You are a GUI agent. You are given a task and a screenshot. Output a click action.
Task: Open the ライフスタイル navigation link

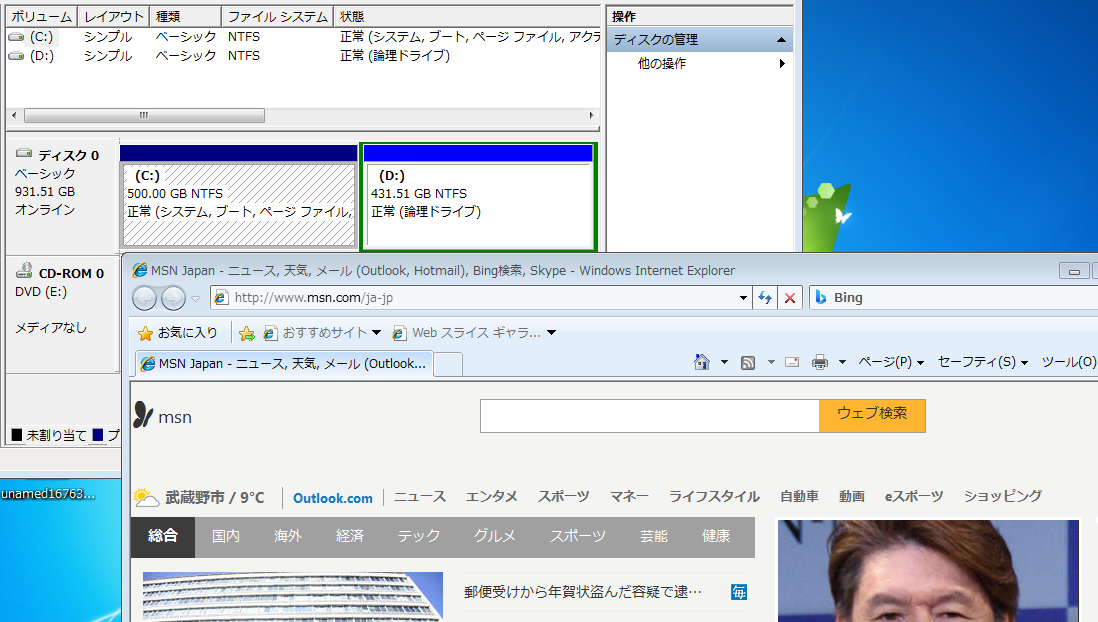pos(714,497)
